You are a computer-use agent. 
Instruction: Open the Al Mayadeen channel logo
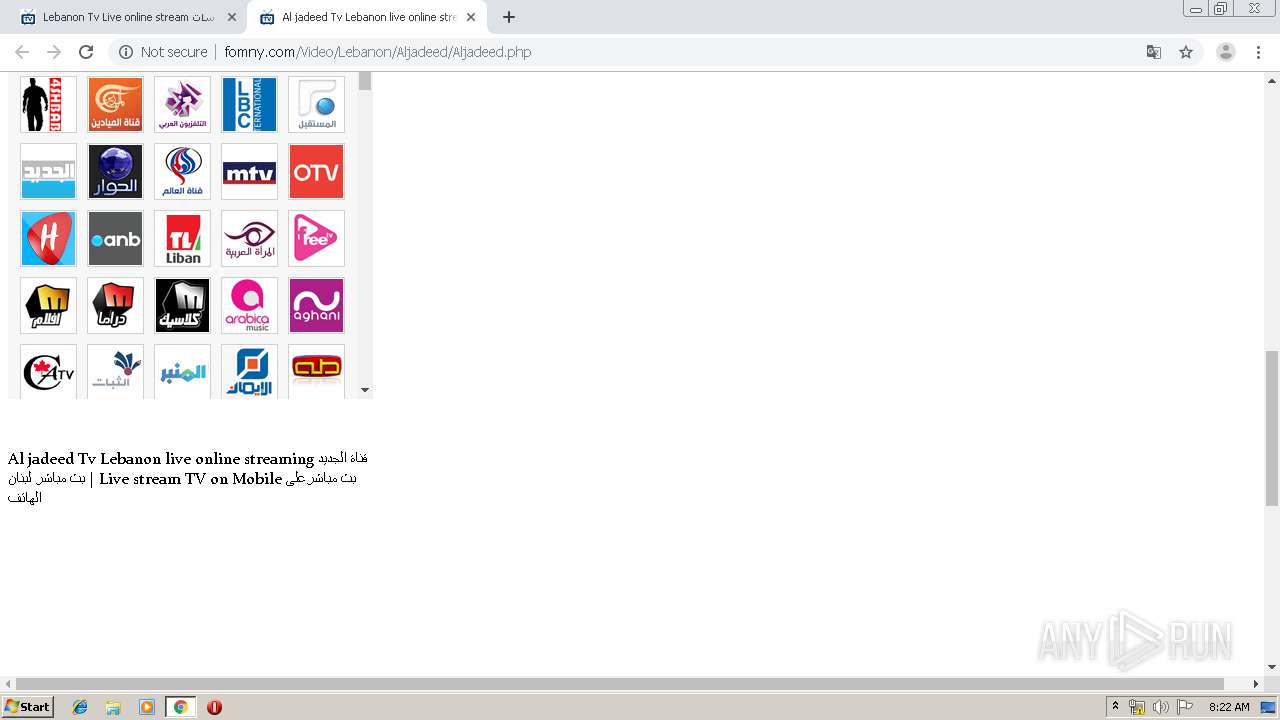[x=115, y=104]
